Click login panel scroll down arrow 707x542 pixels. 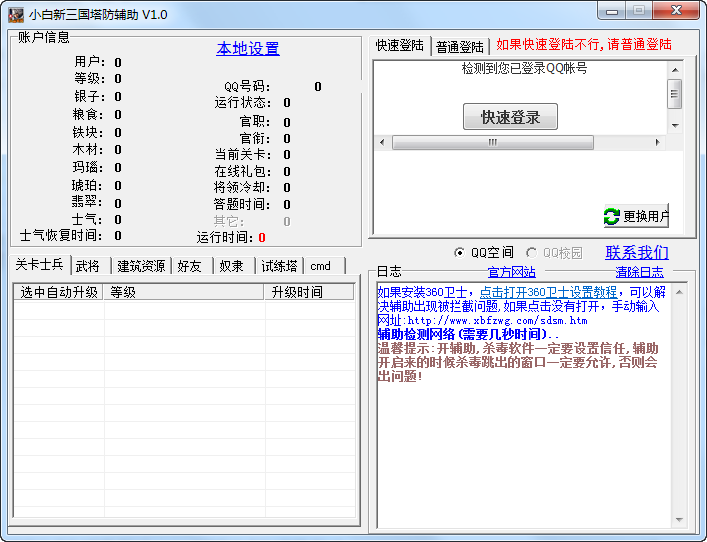[x=675, y=126]
